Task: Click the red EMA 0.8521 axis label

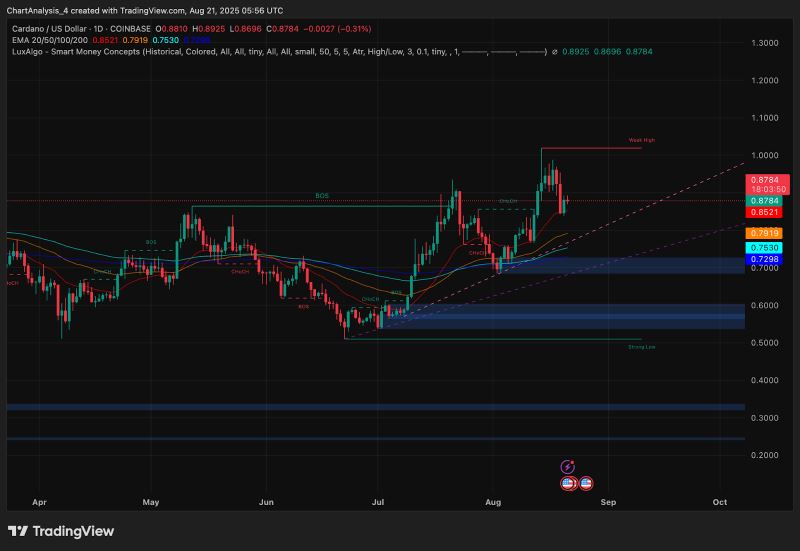Action: 769,212
